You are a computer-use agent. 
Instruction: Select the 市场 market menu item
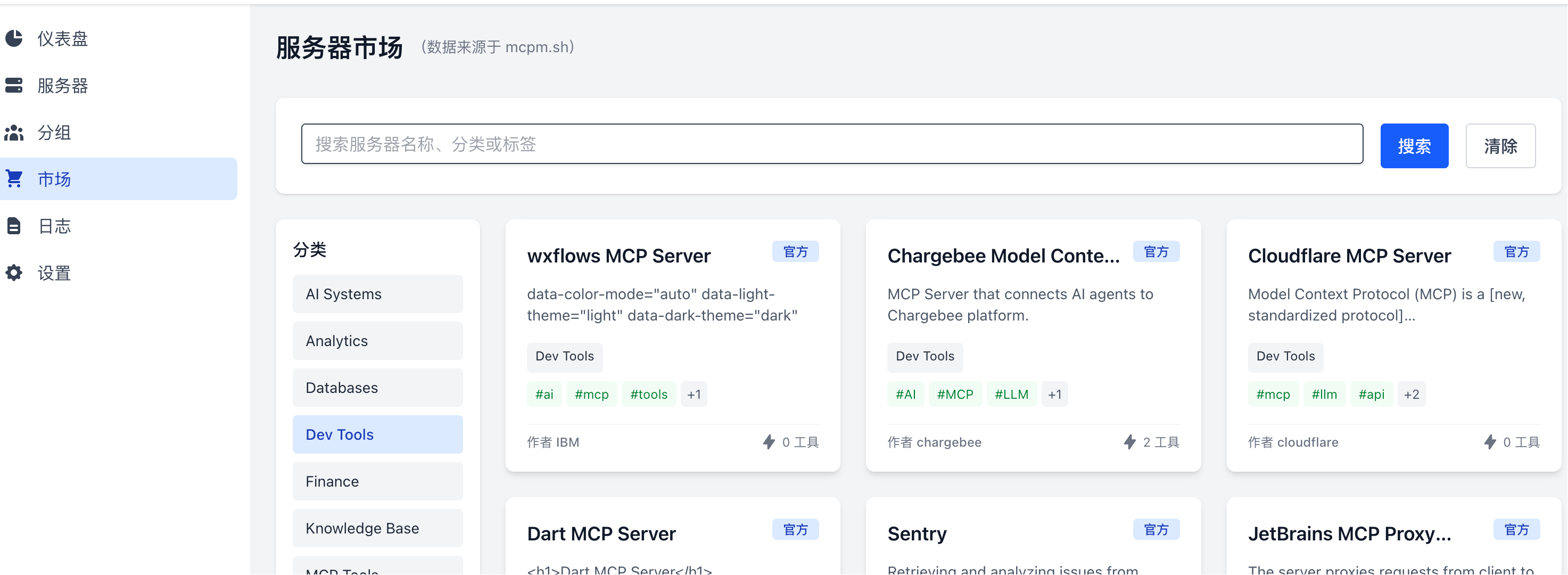click(x=119, y=179)
